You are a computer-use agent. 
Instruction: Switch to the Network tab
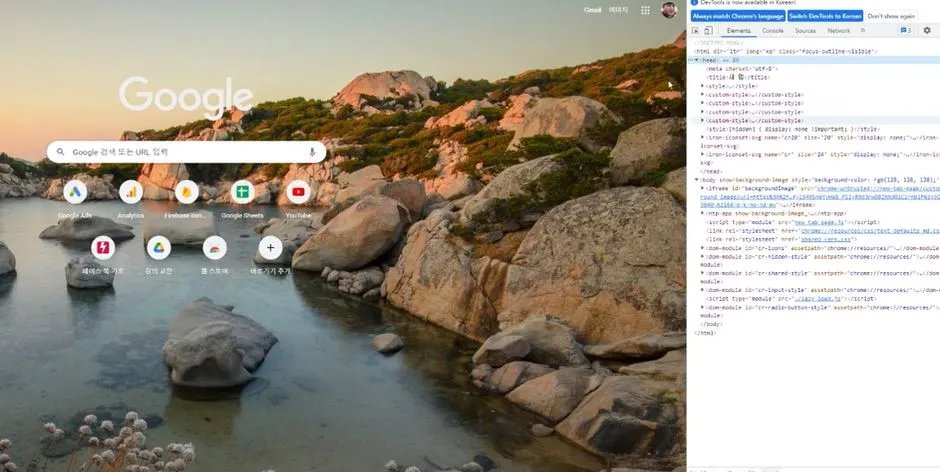[x=839, y=31]
